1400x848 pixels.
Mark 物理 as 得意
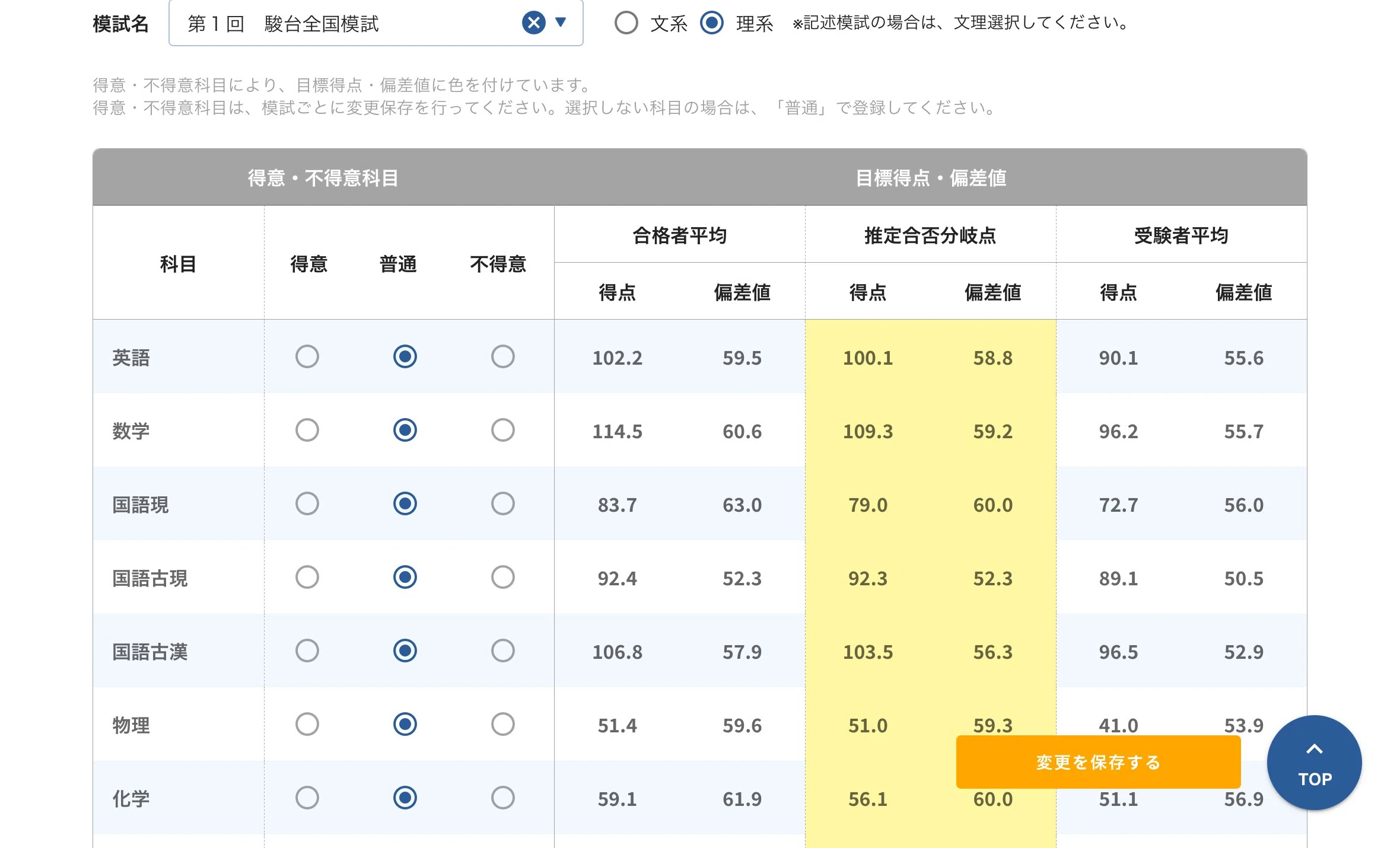tap(307, 724)
